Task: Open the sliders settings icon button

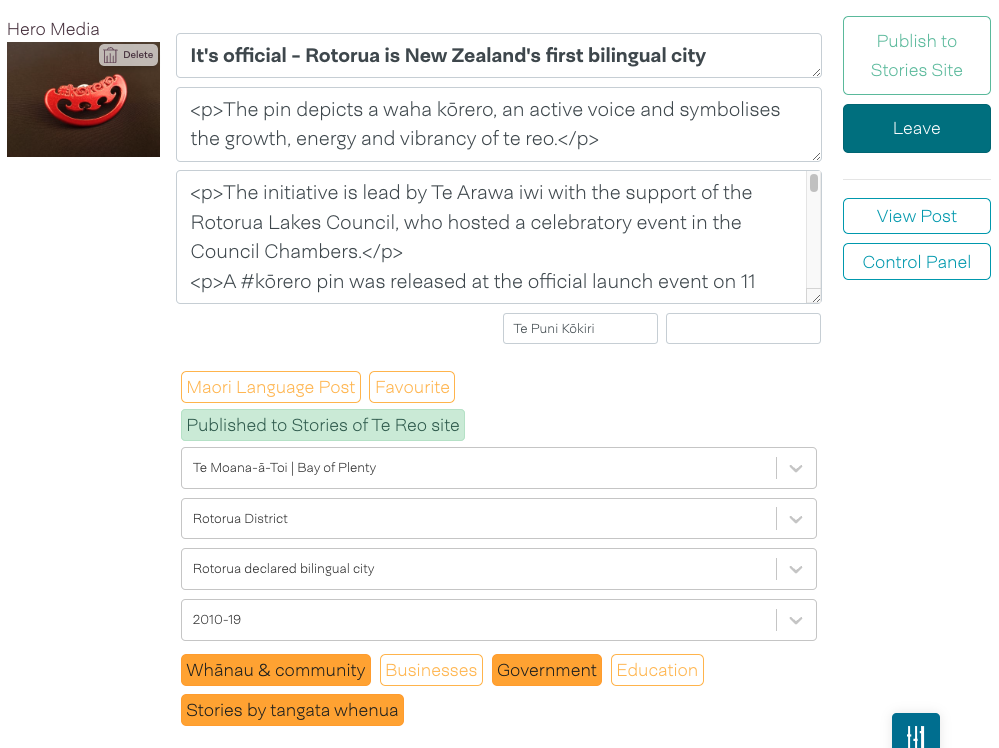Action: click(915, 735)
